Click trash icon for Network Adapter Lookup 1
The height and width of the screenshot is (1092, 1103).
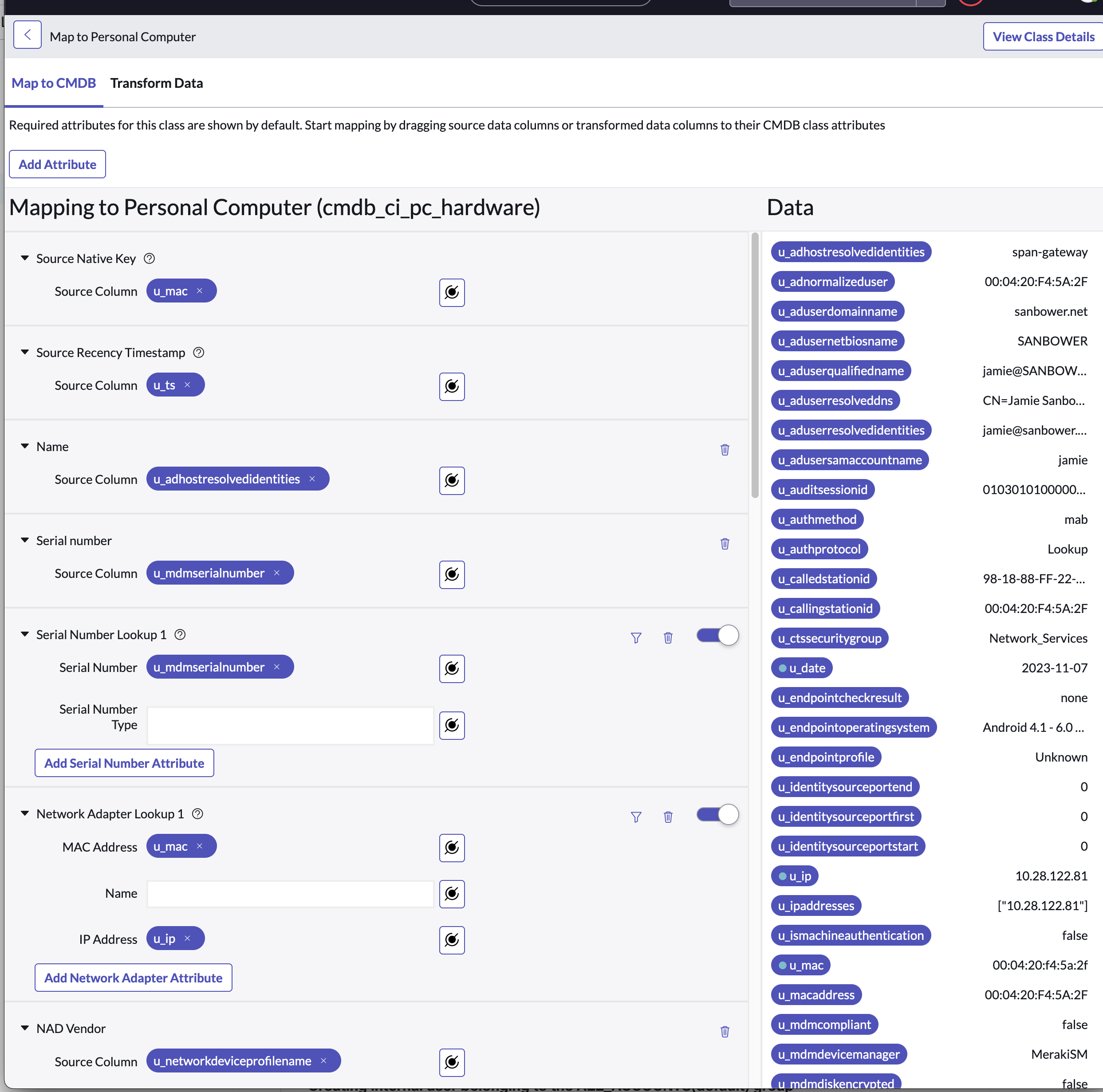click(x=668, y=817)
